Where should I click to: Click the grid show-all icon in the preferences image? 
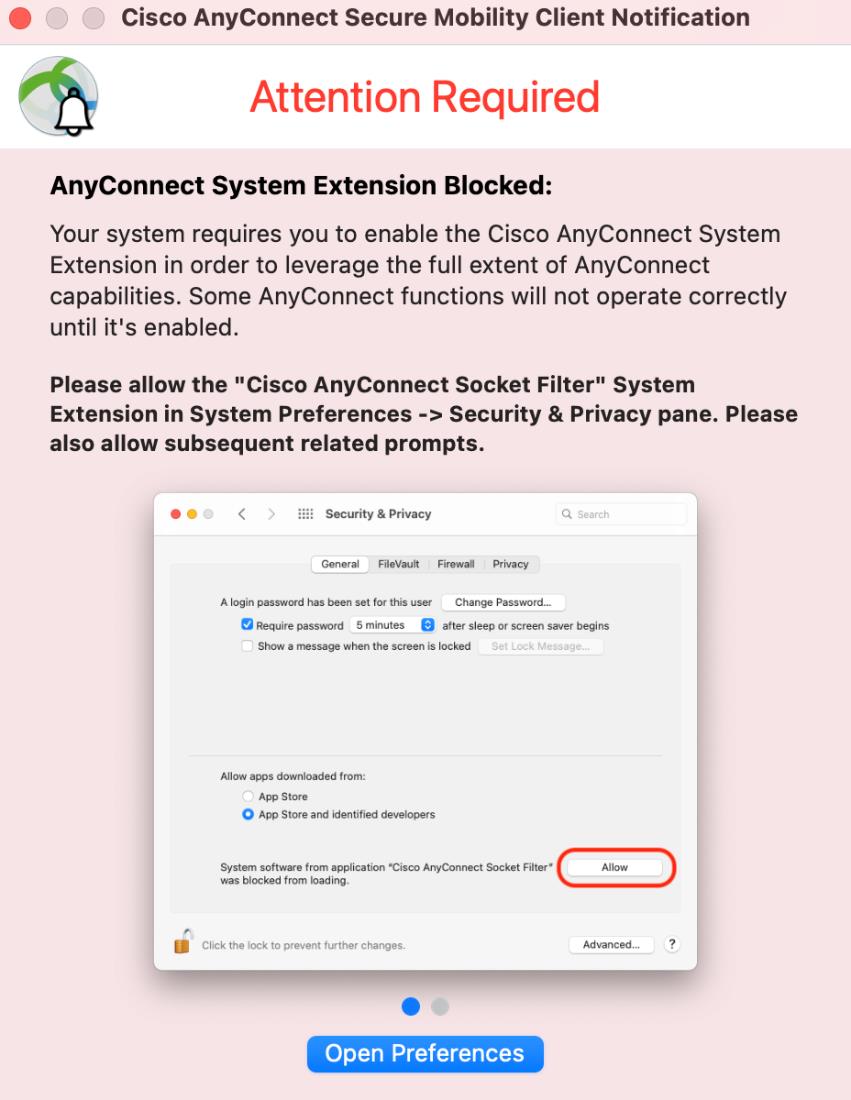coord(306,514)
